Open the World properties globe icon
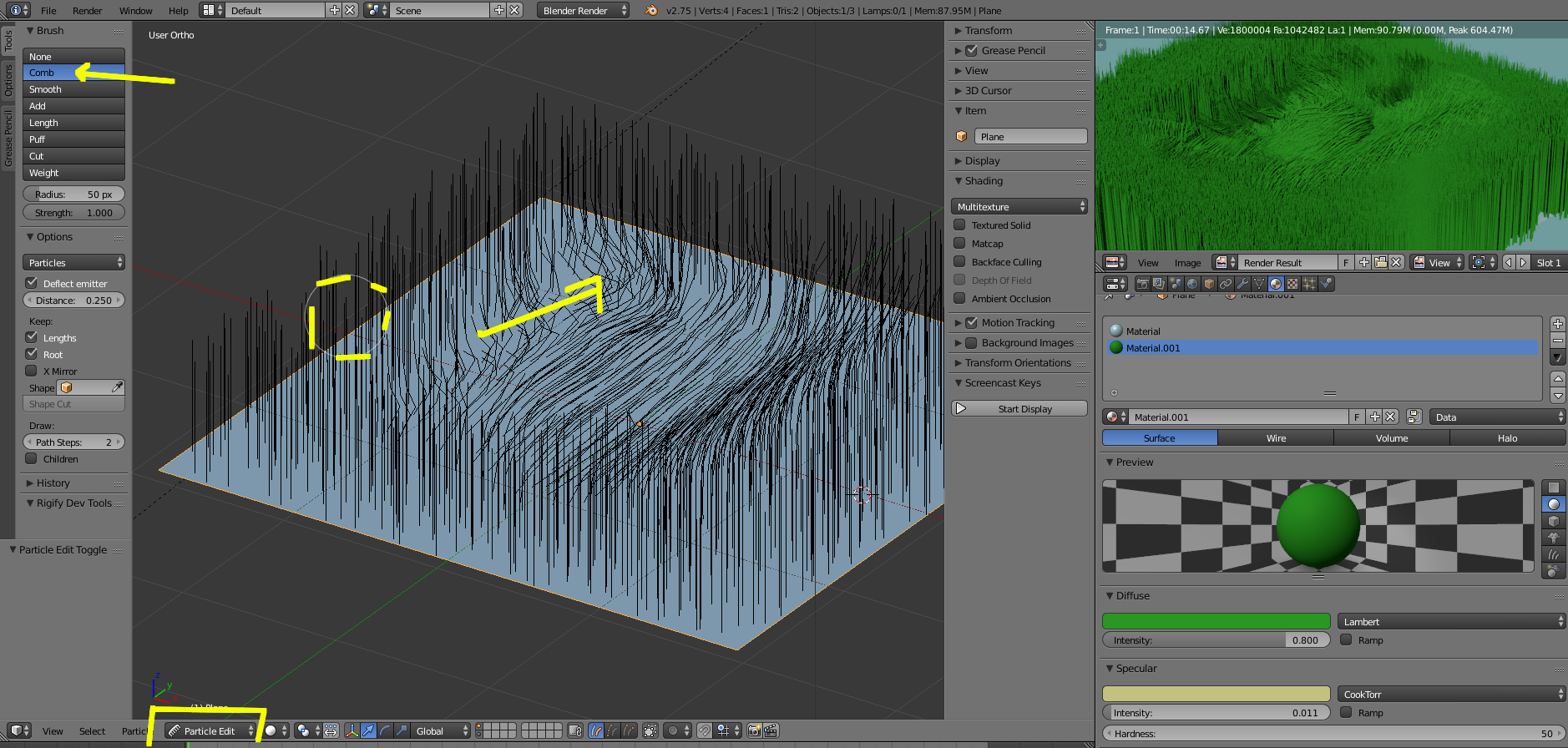Viewport: 1568px width, 748px height. pos(1192,284)
